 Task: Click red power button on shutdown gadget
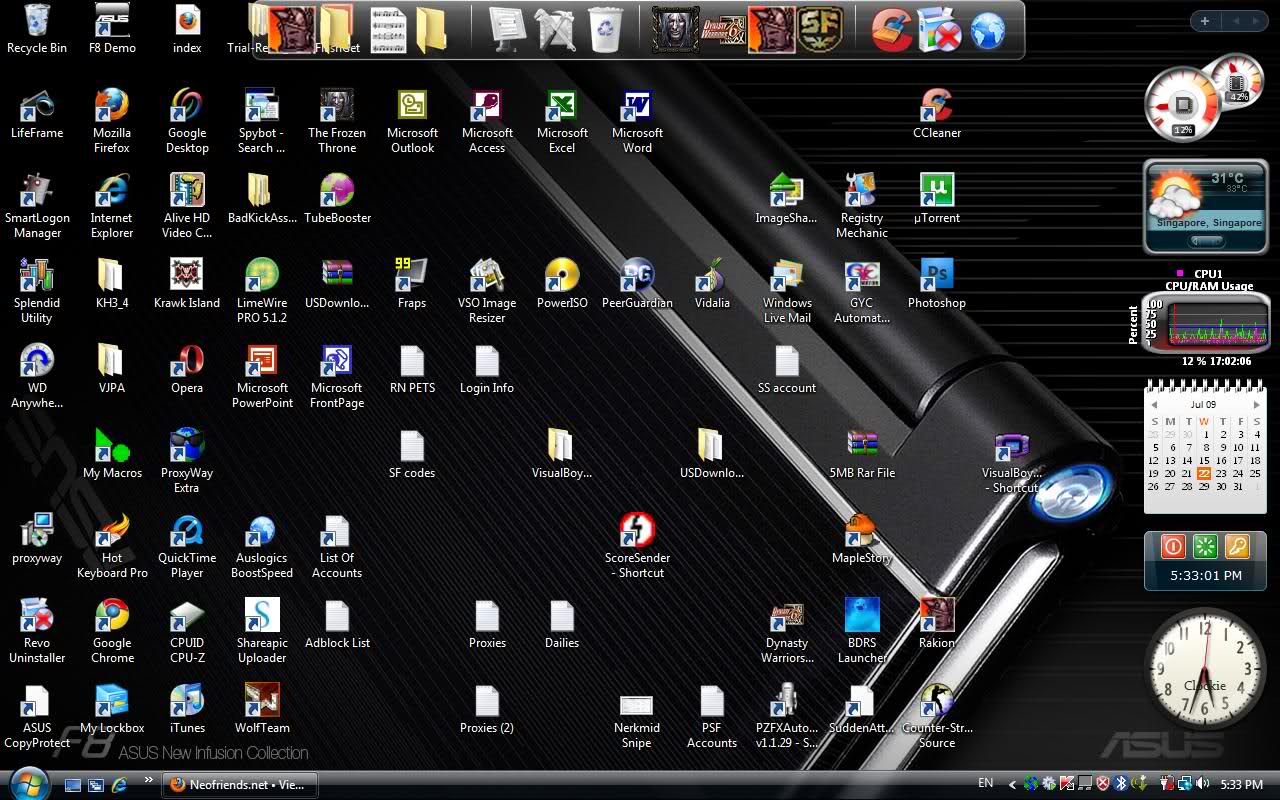click(x=1173, y=546)
